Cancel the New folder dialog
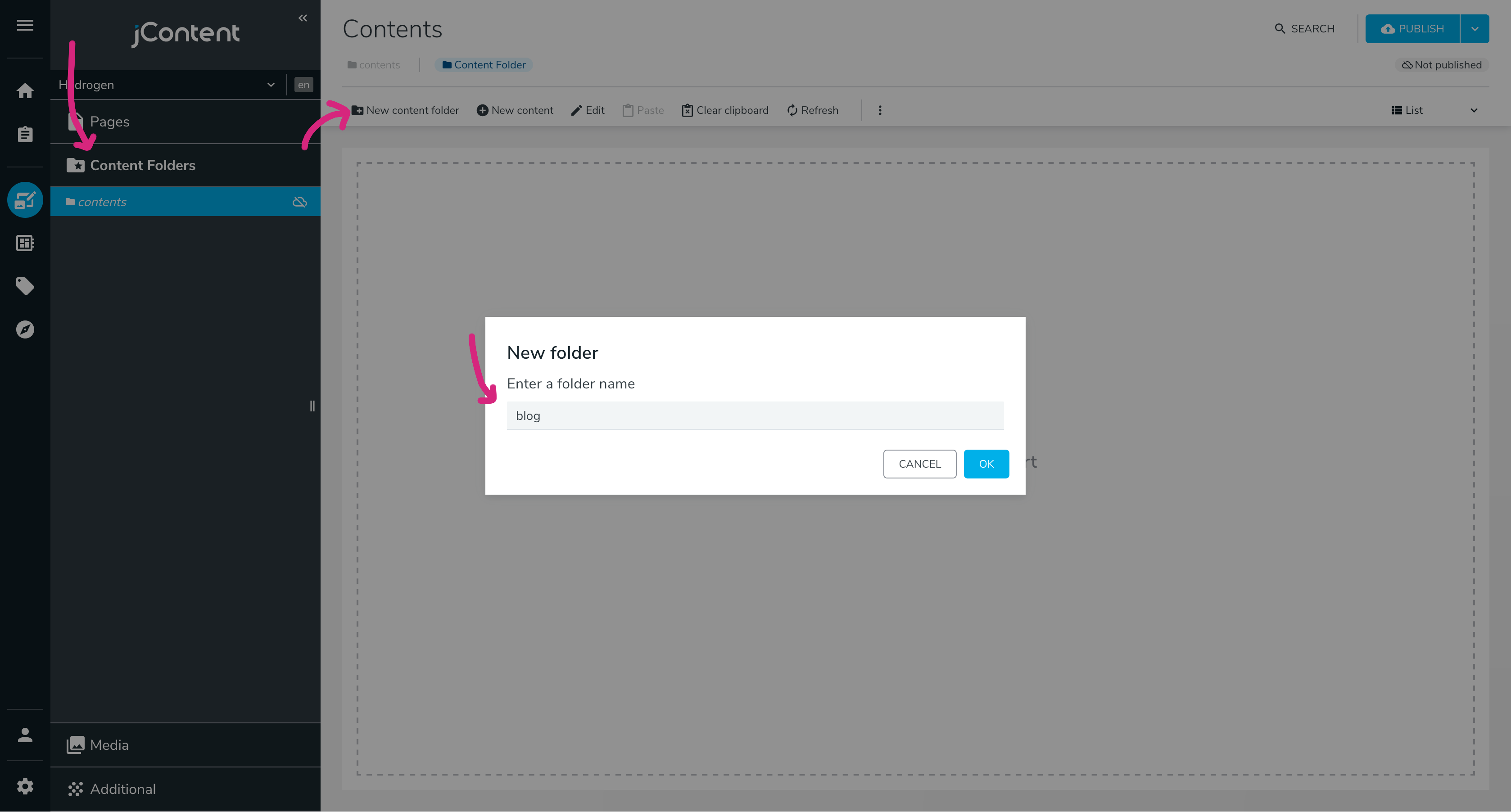Viewport: 1511px width, 812px height. tap(919, 464)
